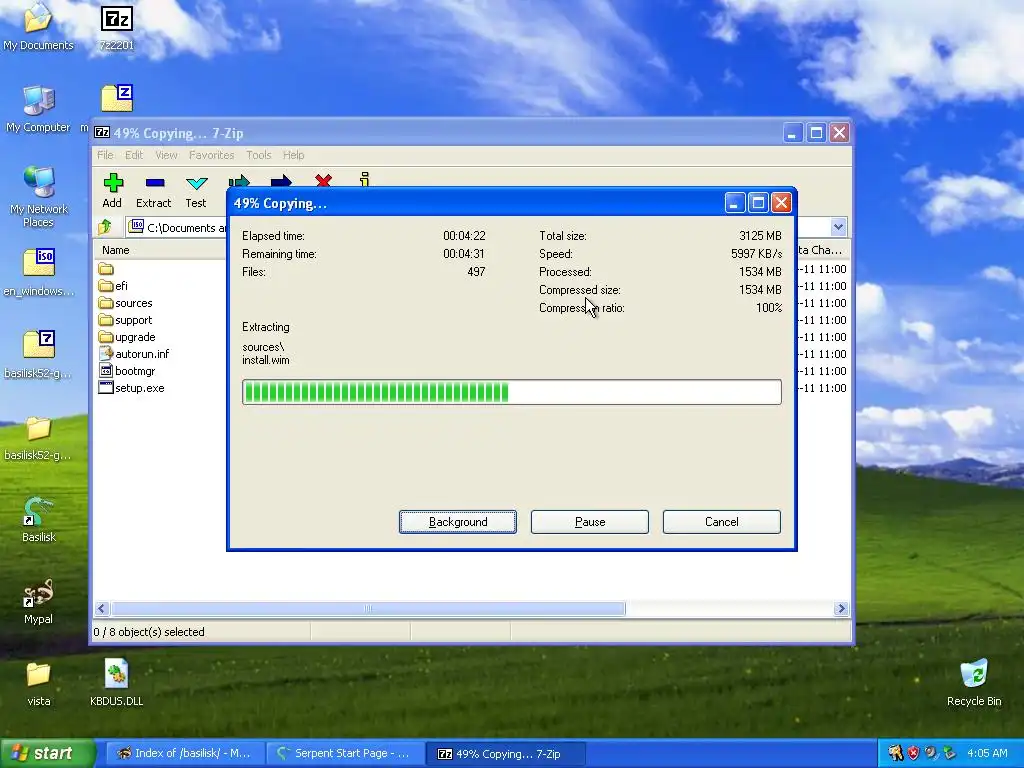Select the sources folder in file list
The height and width of the screenshot is (768, 1024).
(125, 303)
